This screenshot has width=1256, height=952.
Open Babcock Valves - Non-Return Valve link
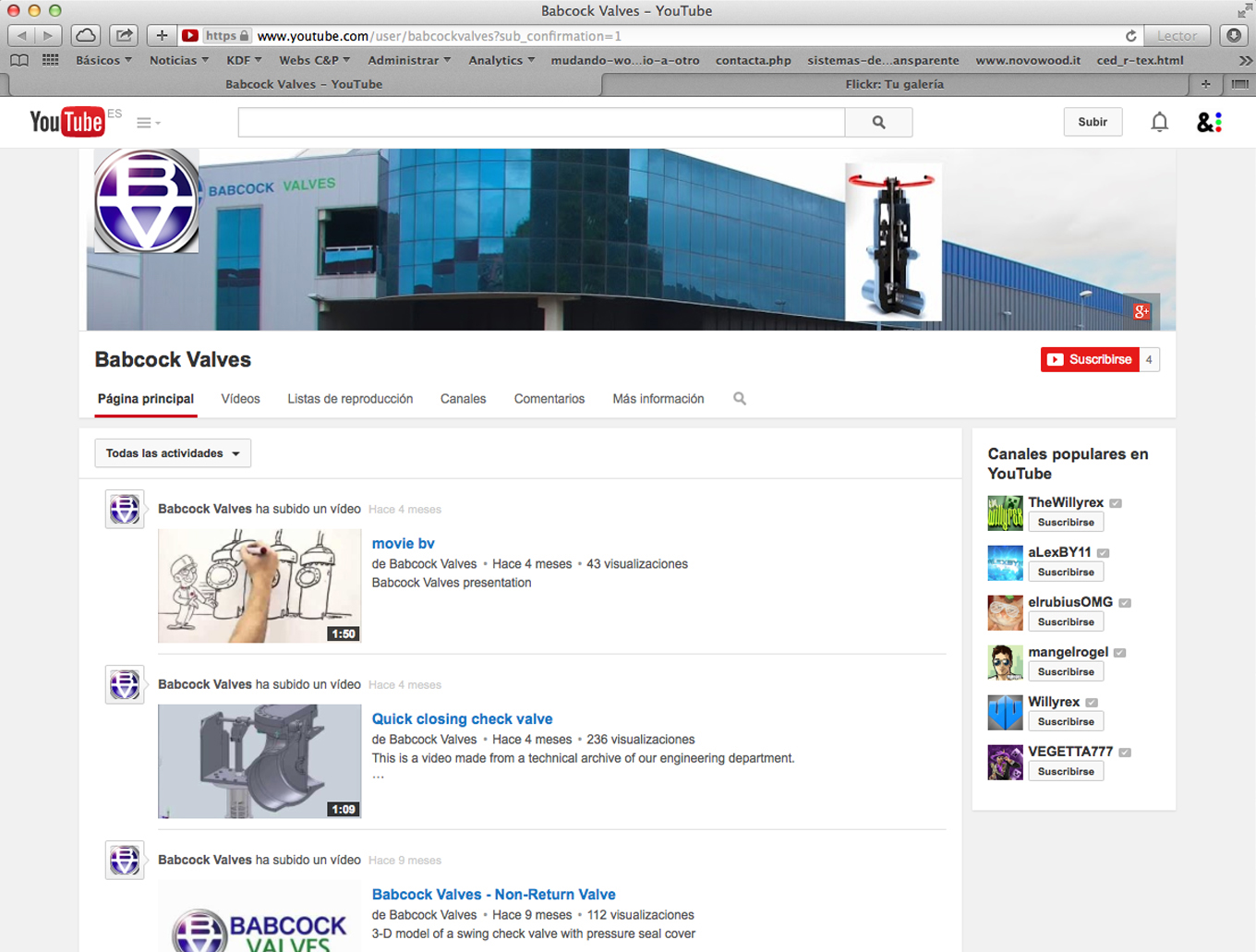pos(493,895)
